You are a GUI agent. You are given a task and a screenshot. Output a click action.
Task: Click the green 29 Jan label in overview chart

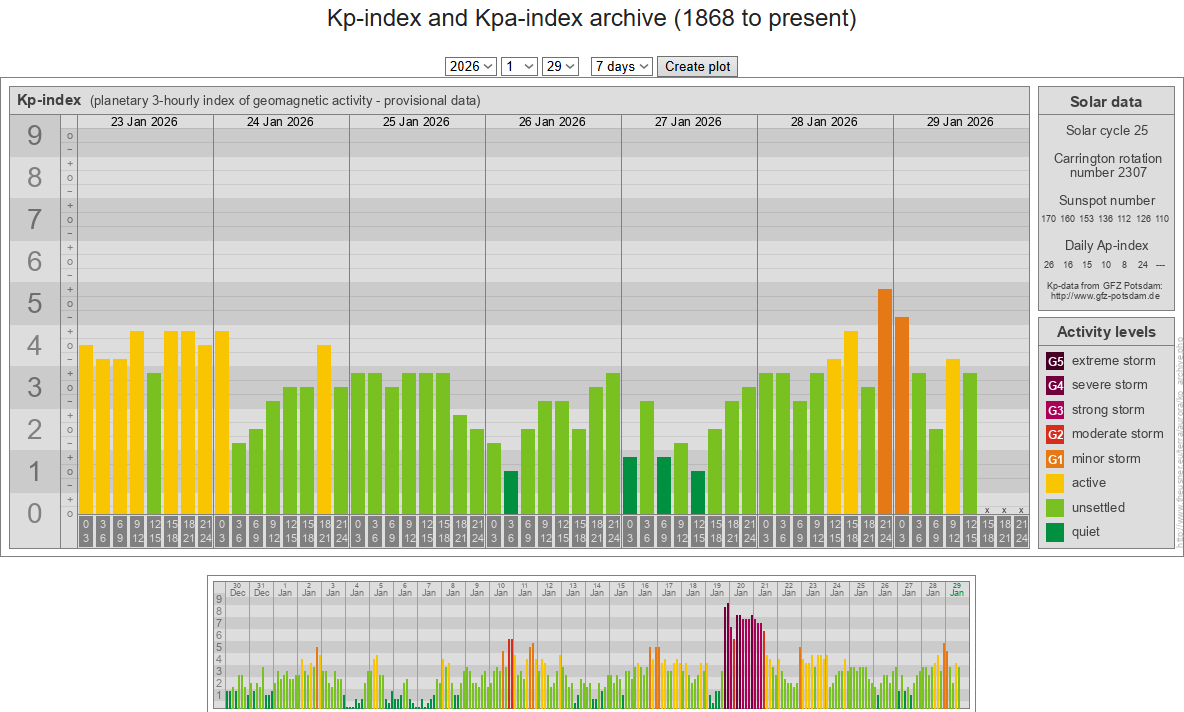click(957, 590)
